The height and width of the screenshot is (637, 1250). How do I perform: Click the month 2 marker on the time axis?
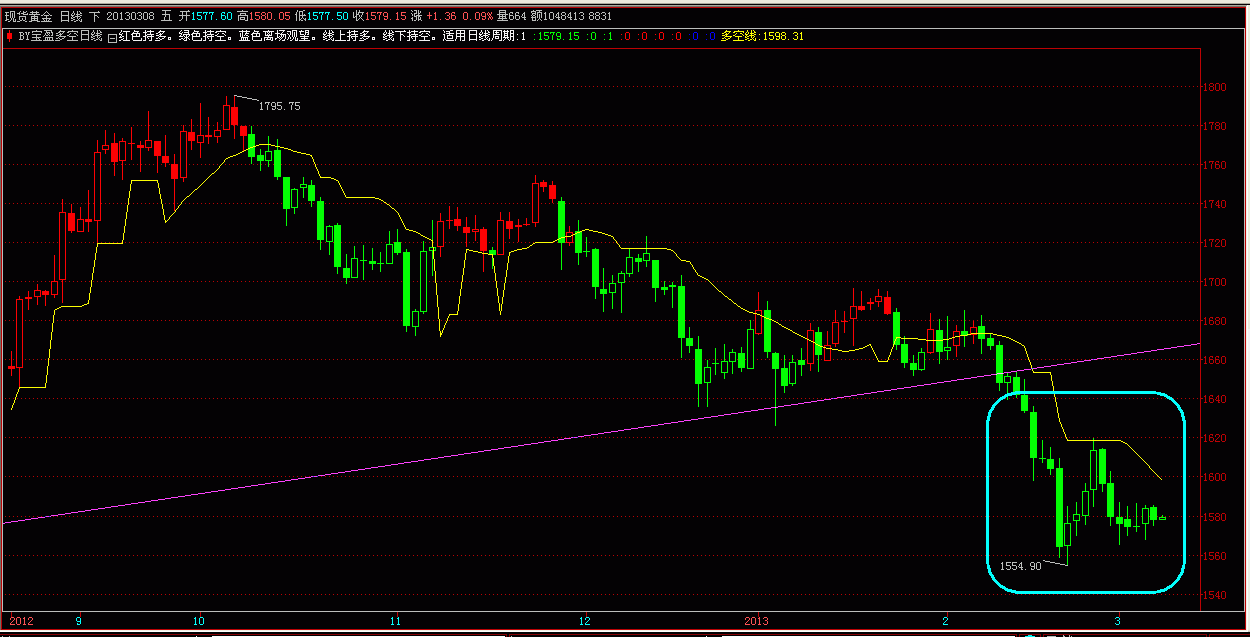[946, 620]
